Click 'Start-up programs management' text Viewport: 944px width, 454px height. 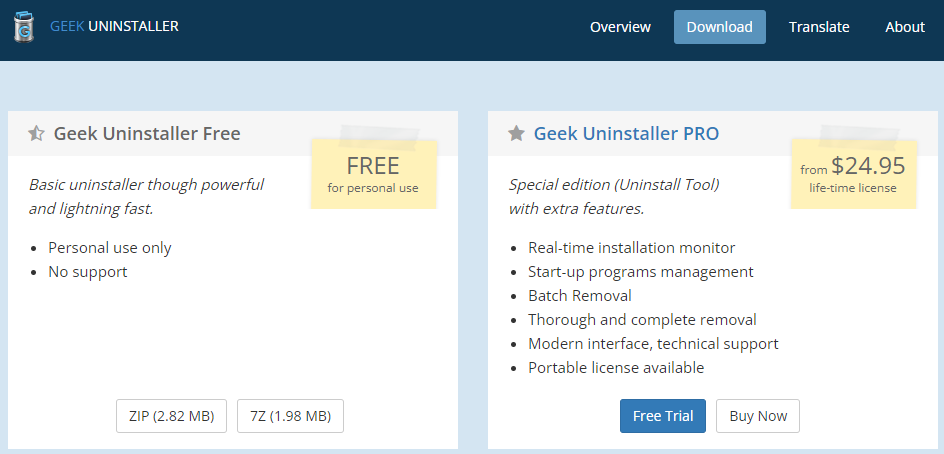click(641, 272)
